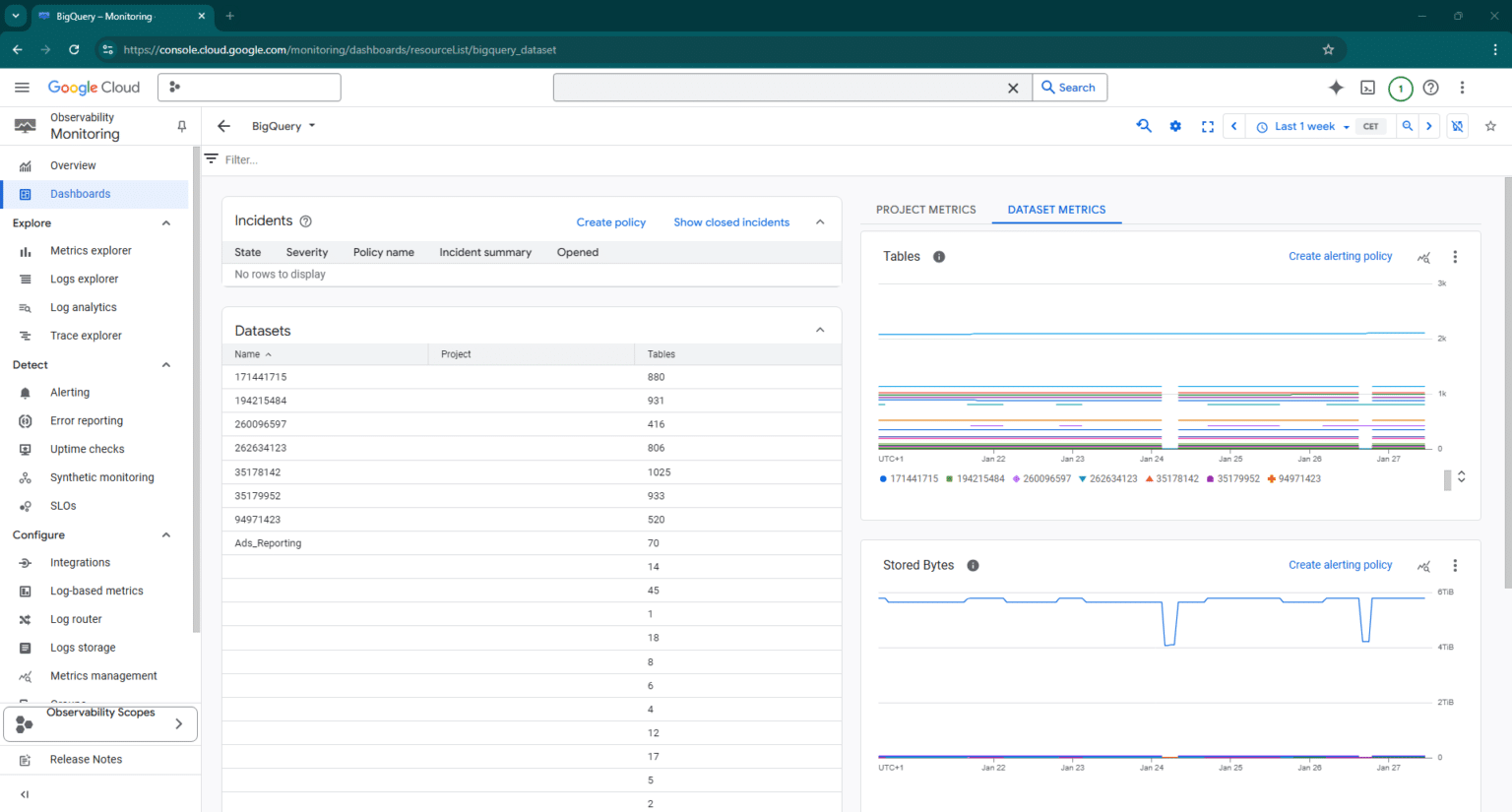This screenshot has width=1512, height=812.
Task: Open more options on Stored Bytes chart
Action: point(1455,566)
